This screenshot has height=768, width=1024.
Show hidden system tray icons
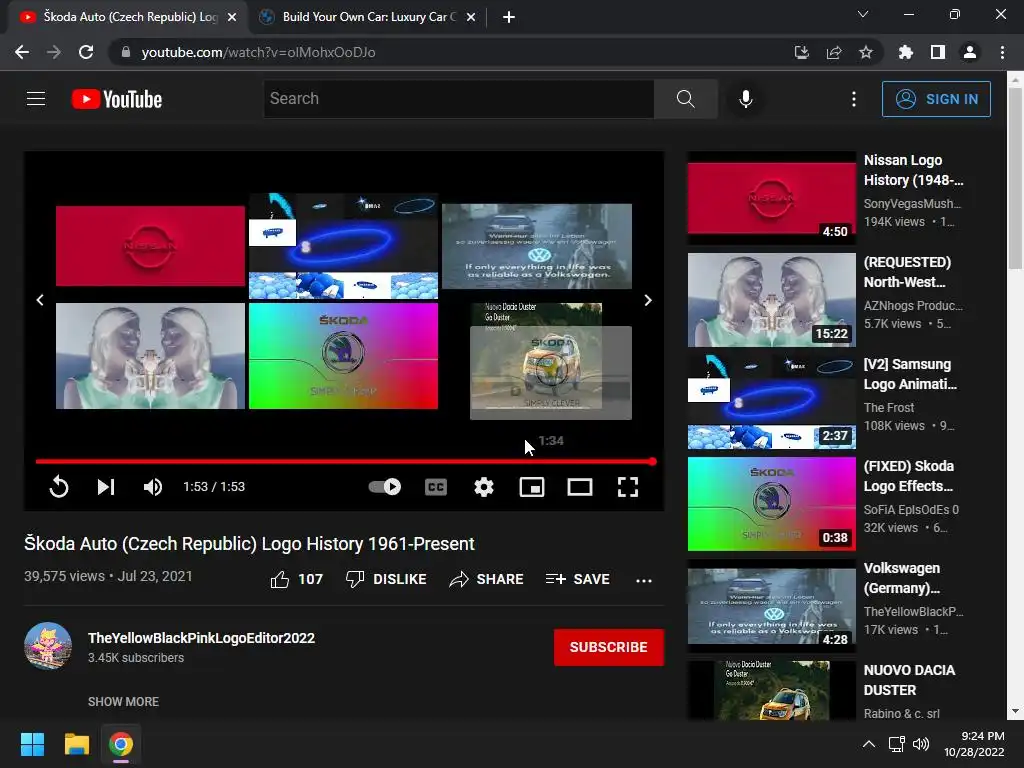(869, 744)
